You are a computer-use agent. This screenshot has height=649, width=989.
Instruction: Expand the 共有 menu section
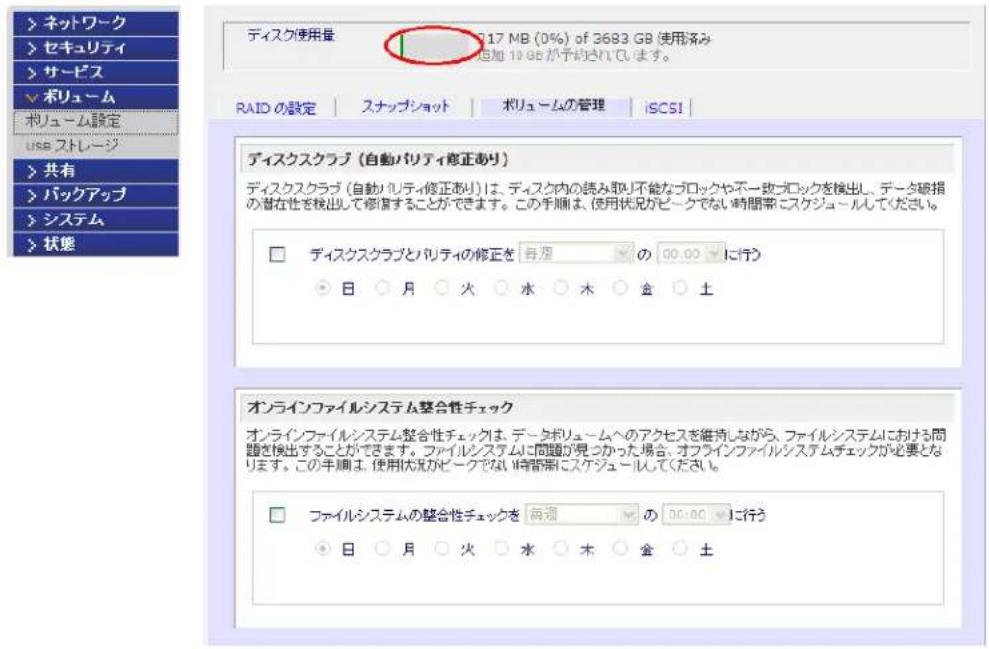(95, 171)
